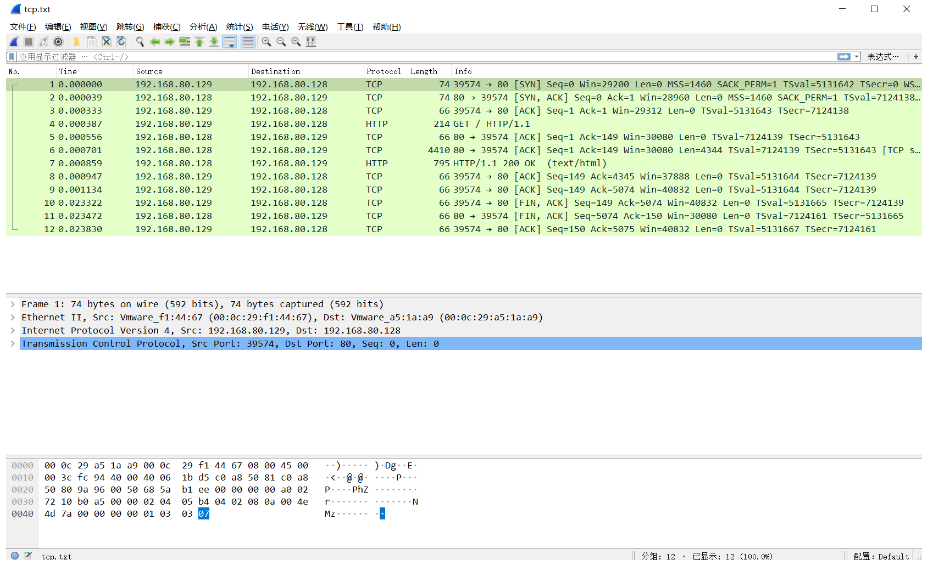Reload this capture file icon

121,42
